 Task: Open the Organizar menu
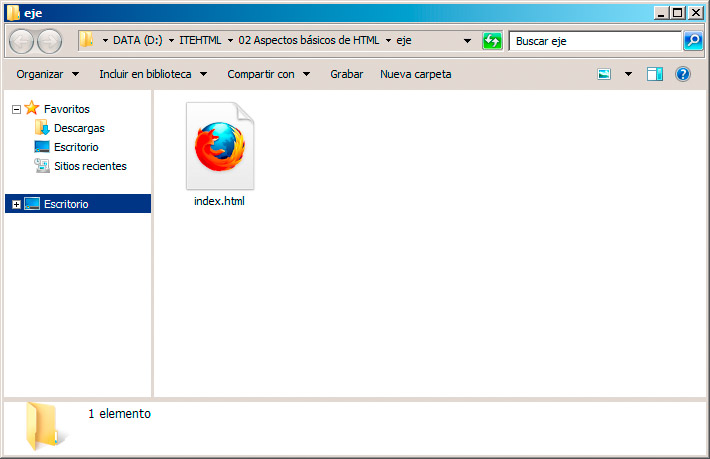(48, 74)
